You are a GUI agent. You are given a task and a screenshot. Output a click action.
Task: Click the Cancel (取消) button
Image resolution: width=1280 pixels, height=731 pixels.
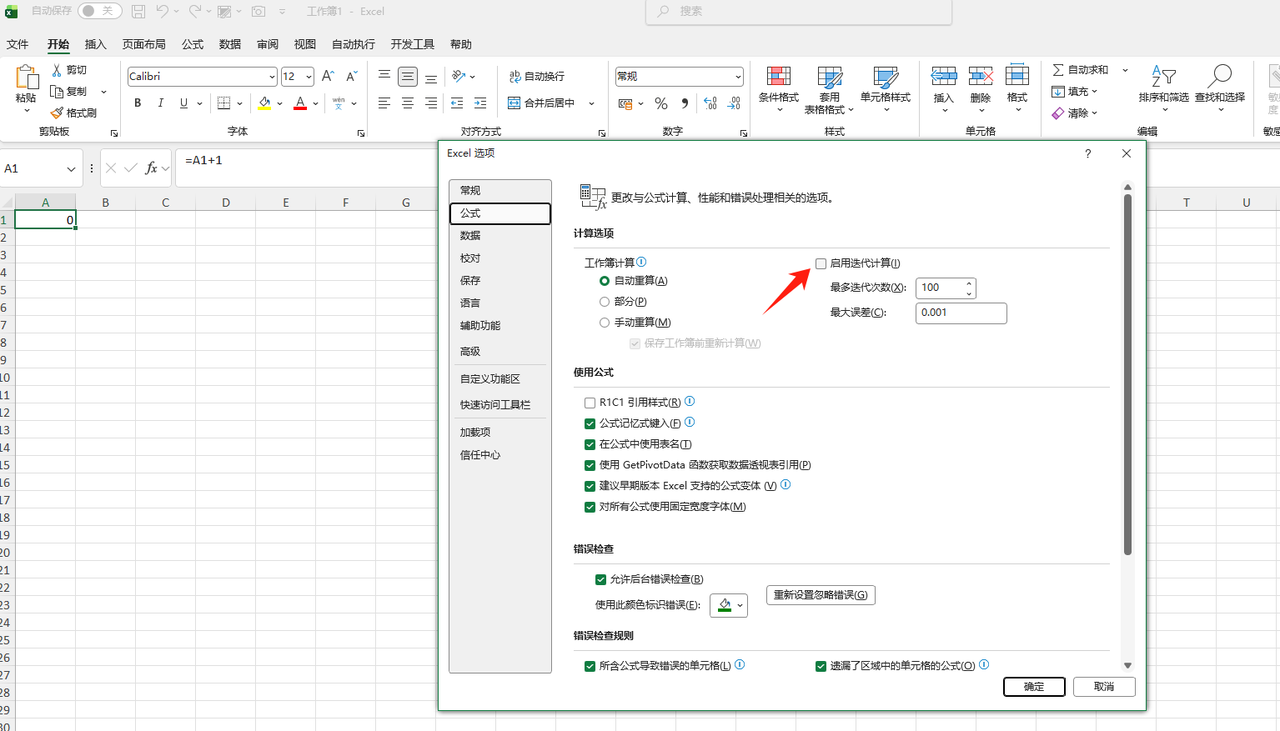(1104, 687)
